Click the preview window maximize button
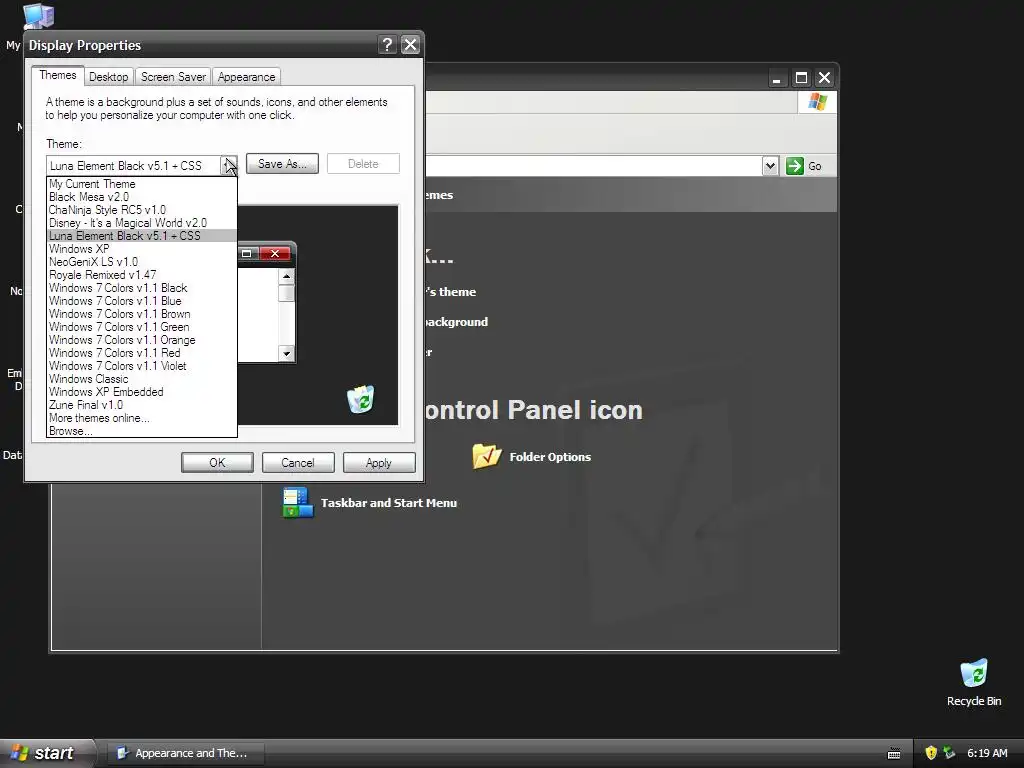 point(247,253)
